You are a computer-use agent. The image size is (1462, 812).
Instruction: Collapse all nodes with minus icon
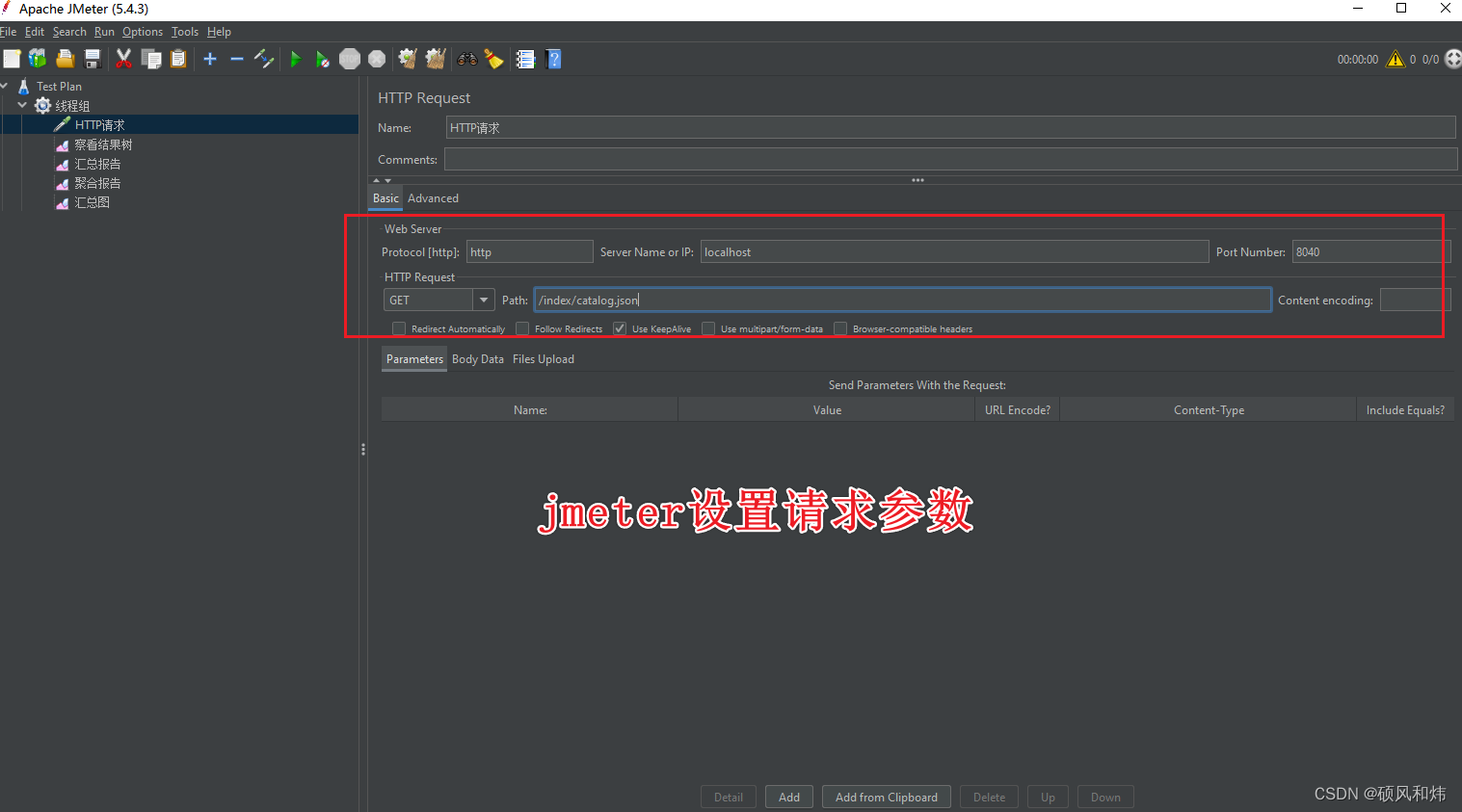[x=237, y=60]
